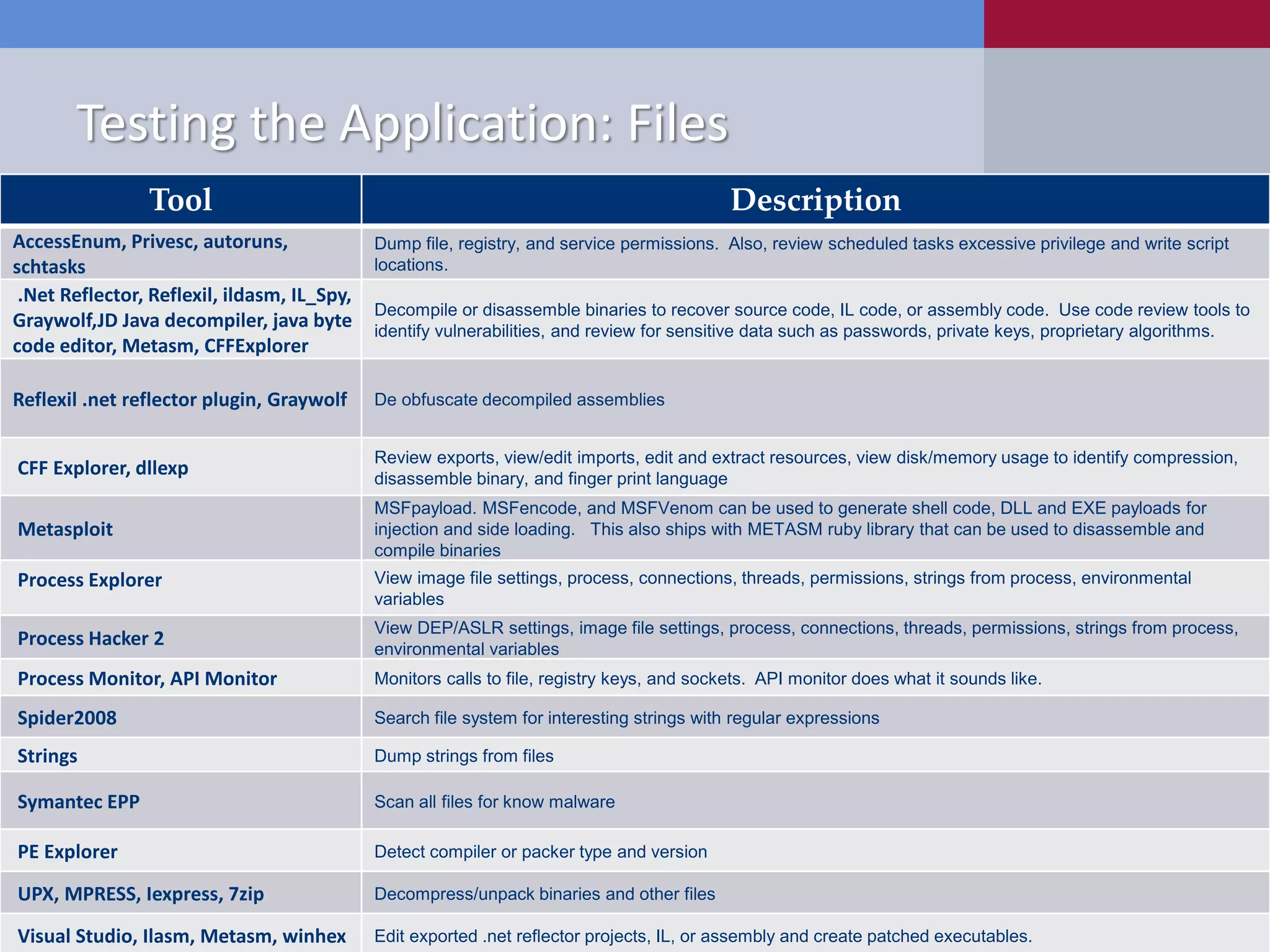Click the description starting 'Decompile or disassemble binaries'
This screenshot has width=1270, height=952.
[x=815, y=319]
